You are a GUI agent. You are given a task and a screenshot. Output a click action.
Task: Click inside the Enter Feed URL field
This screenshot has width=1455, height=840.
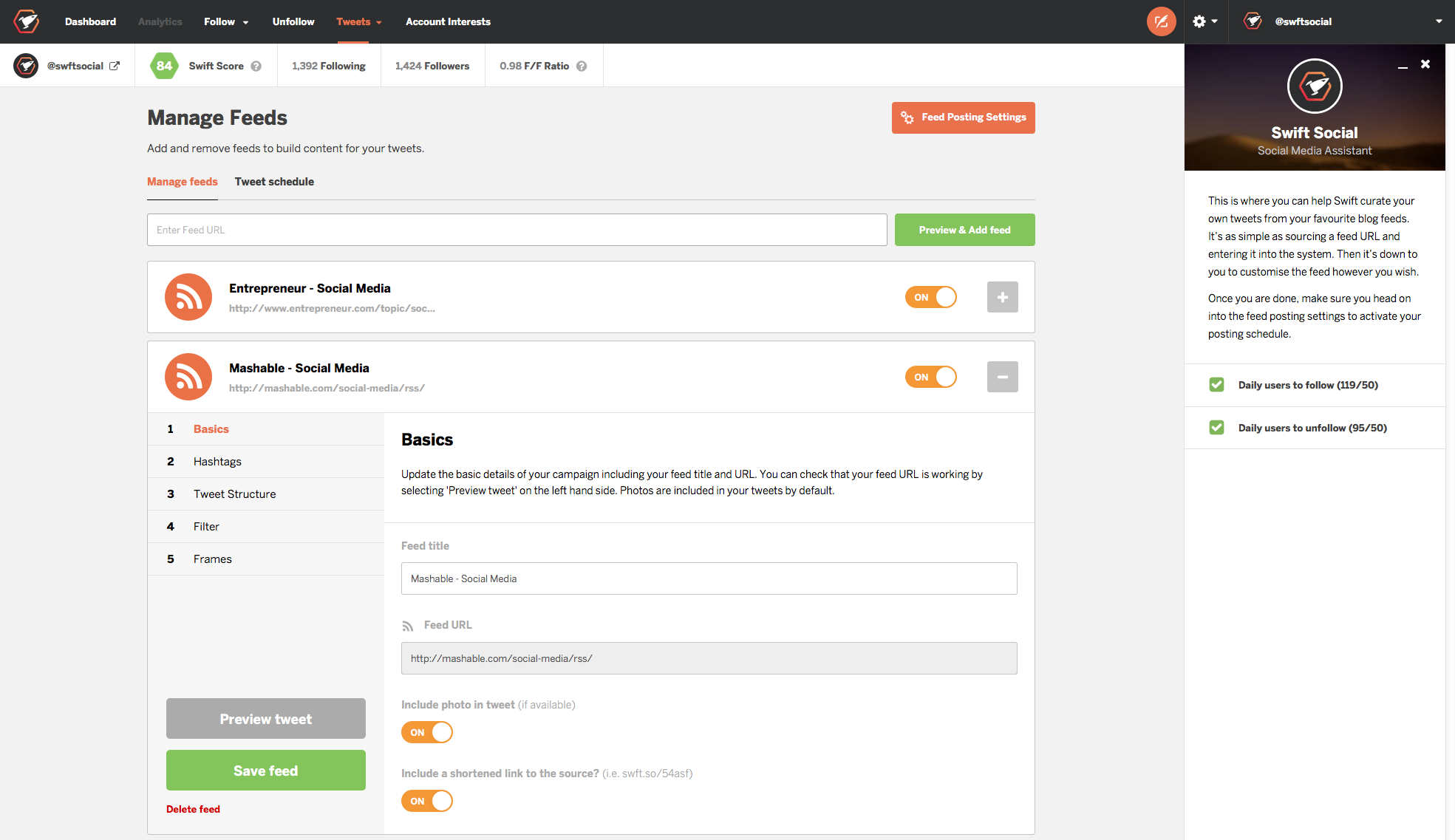click(517, 230)
